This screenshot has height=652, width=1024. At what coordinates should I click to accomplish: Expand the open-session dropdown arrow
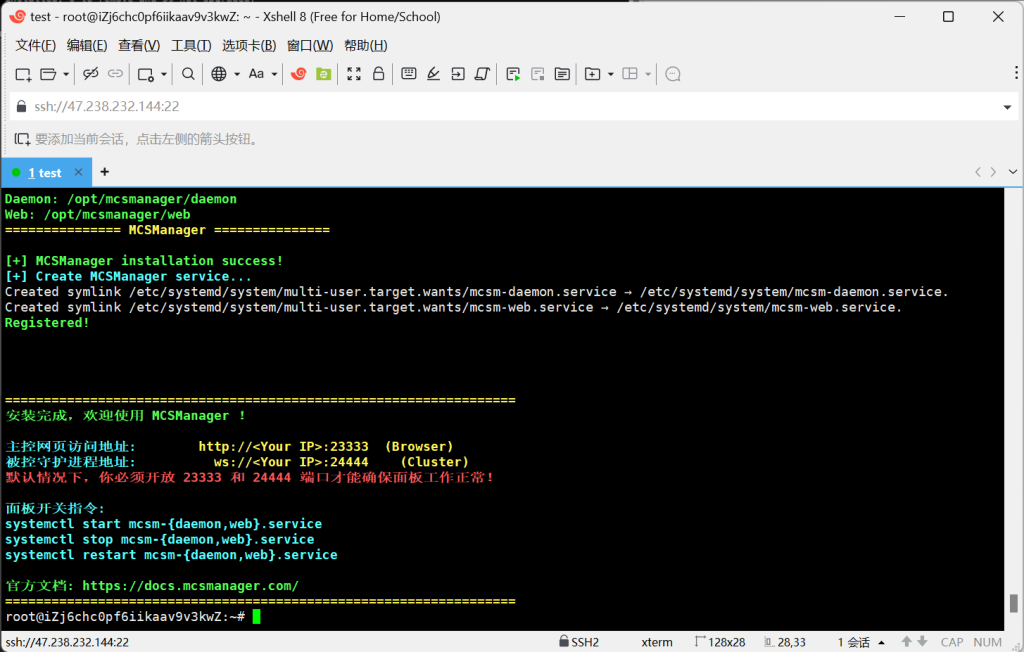coord(66,74)
